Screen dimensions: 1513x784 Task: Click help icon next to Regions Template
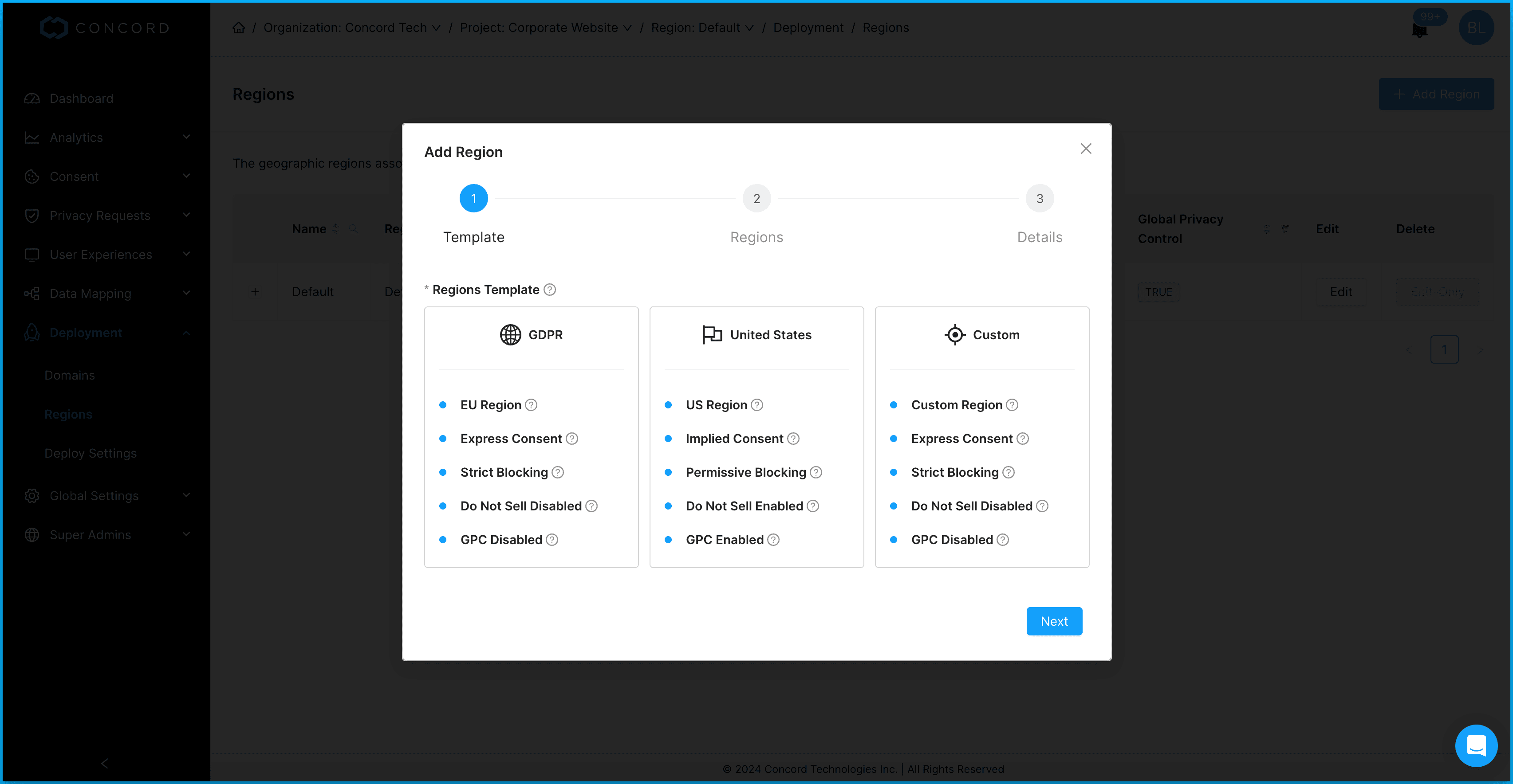pos(550,290)
